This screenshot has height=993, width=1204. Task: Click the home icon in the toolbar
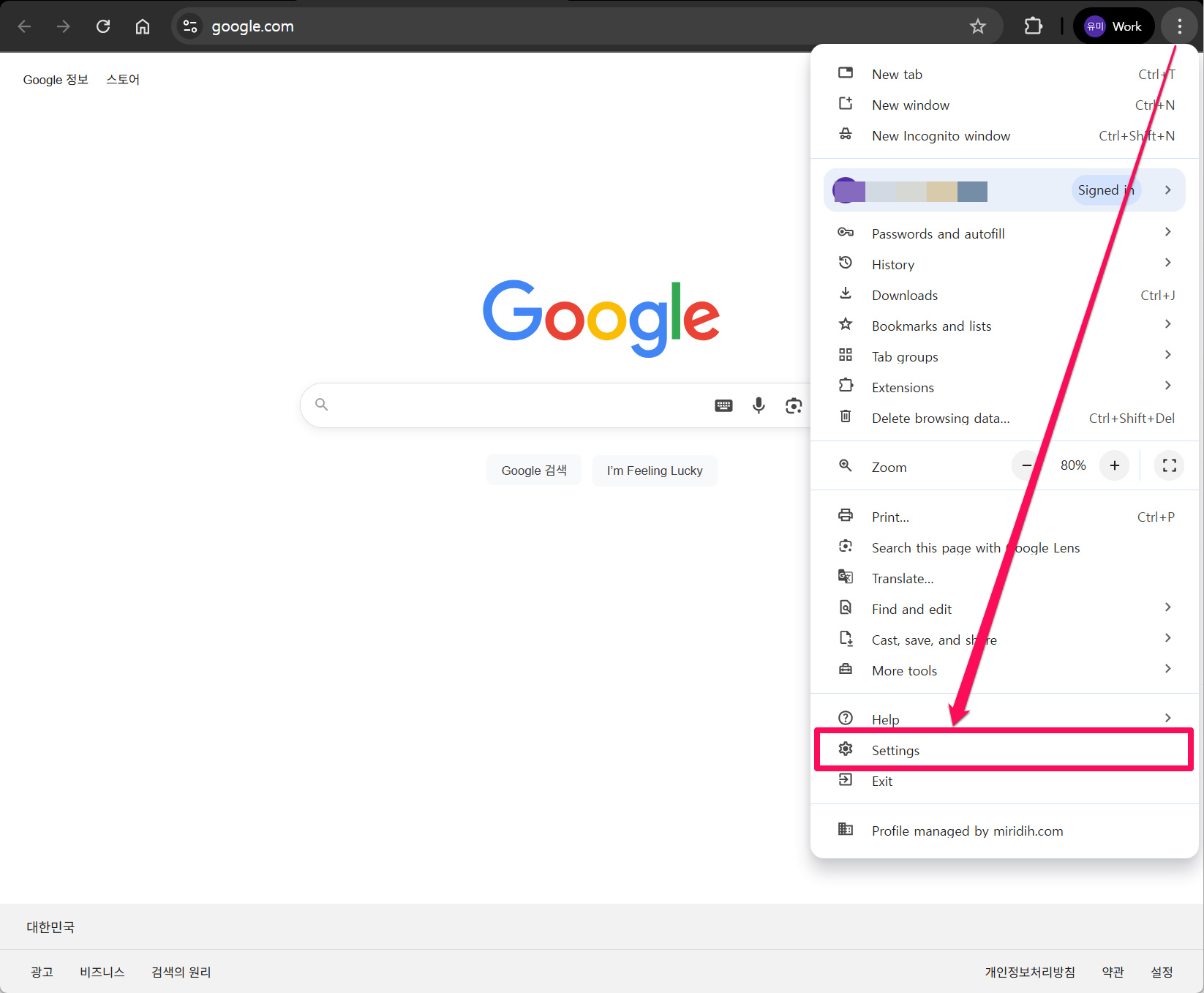pyautogui.click(x=143, y=26)
